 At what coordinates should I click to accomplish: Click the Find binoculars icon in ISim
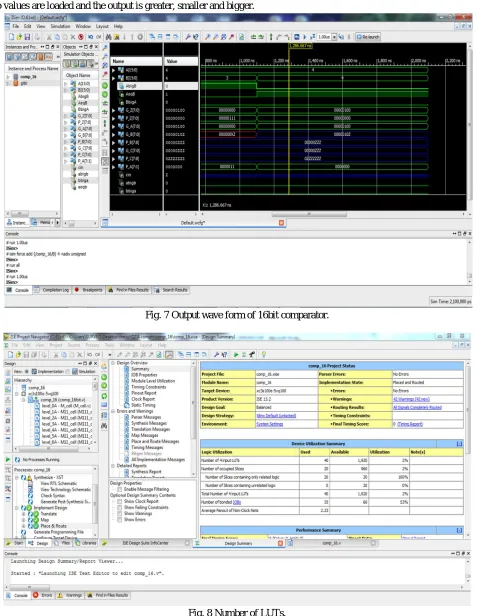click(108, 37)
